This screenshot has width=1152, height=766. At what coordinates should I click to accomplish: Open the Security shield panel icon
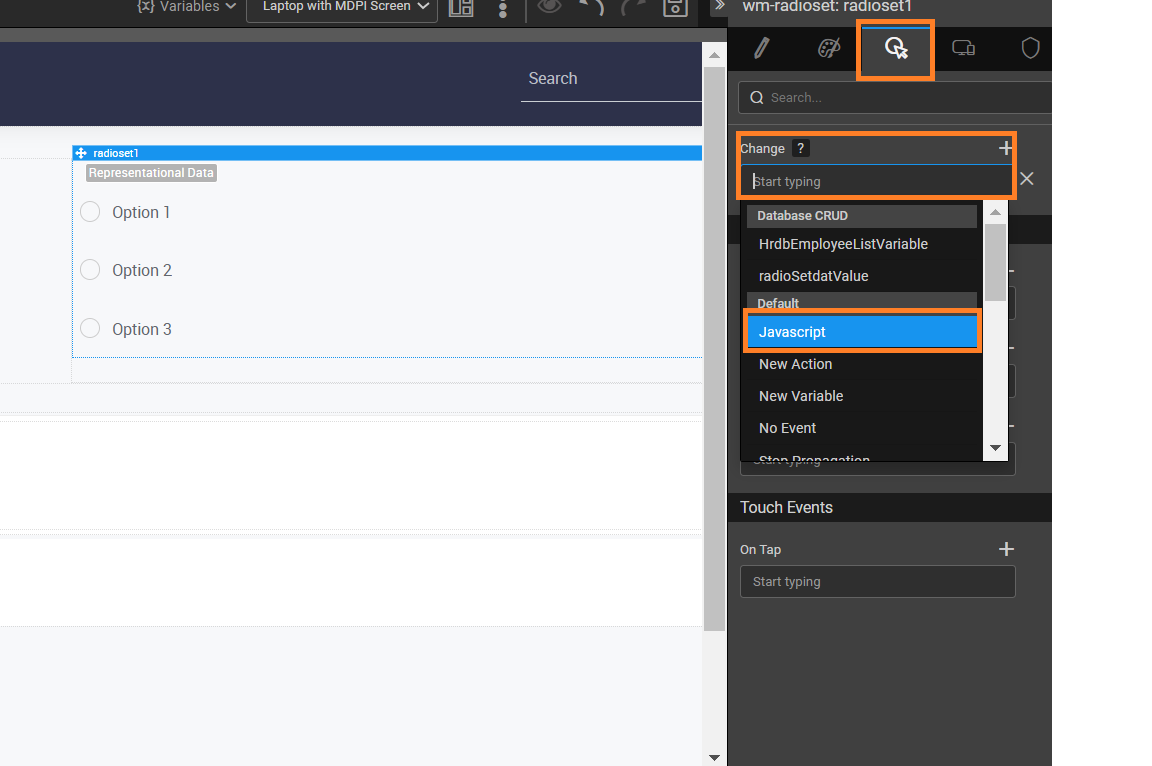(1030, 47)
